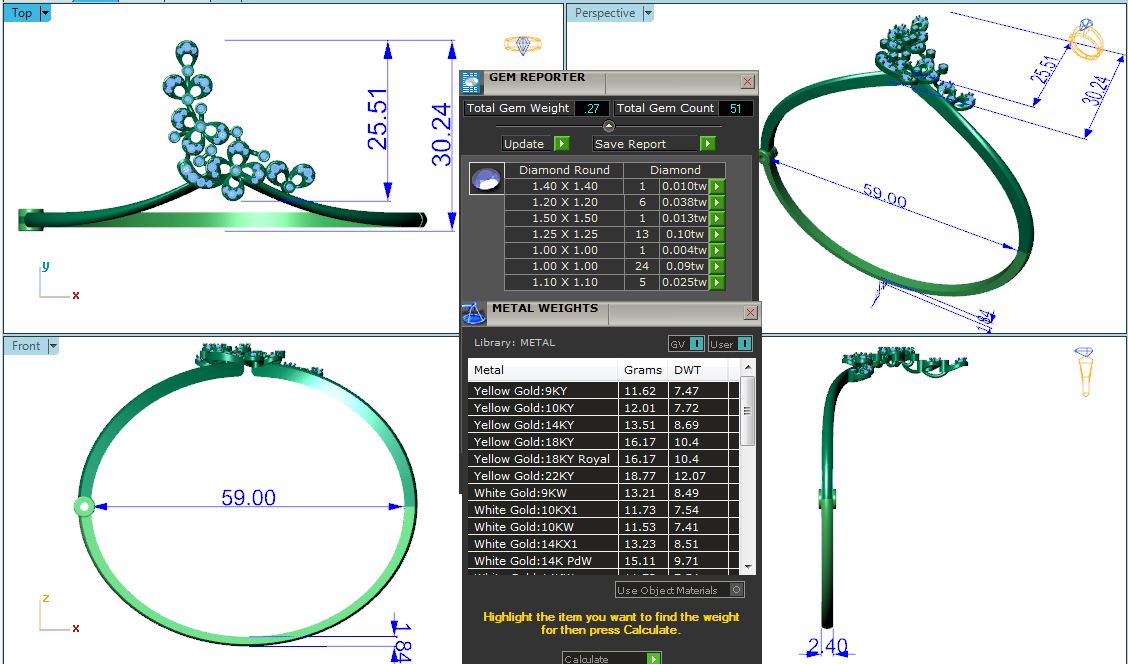Enable Use Object Materials option
1128x664 pixels.
pos(737,590)
